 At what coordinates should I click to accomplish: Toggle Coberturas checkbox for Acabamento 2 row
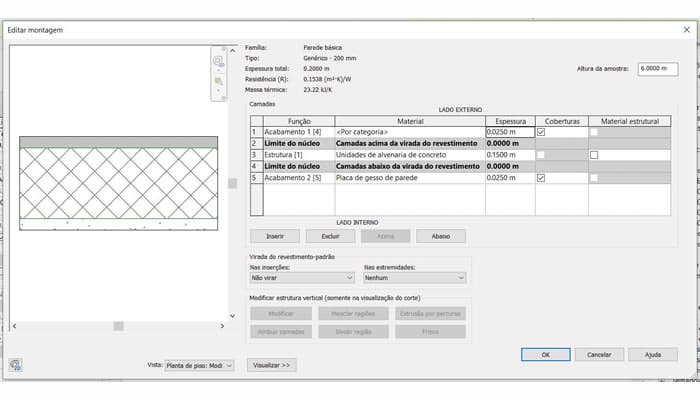[x=541, y=178]
